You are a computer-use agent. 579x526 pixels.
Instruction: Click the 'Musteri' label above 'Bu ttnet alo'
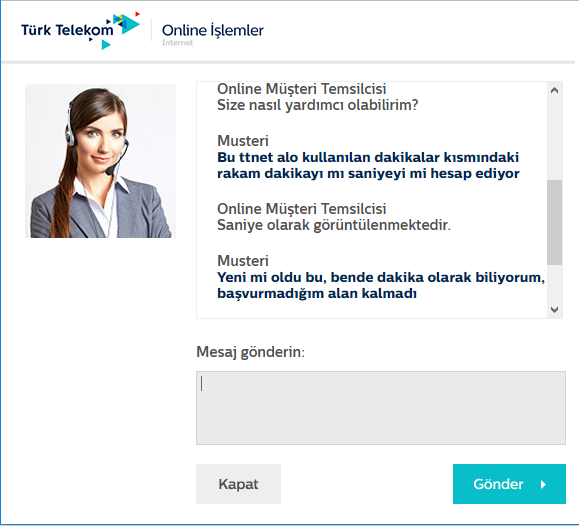[x=243, y=141]
